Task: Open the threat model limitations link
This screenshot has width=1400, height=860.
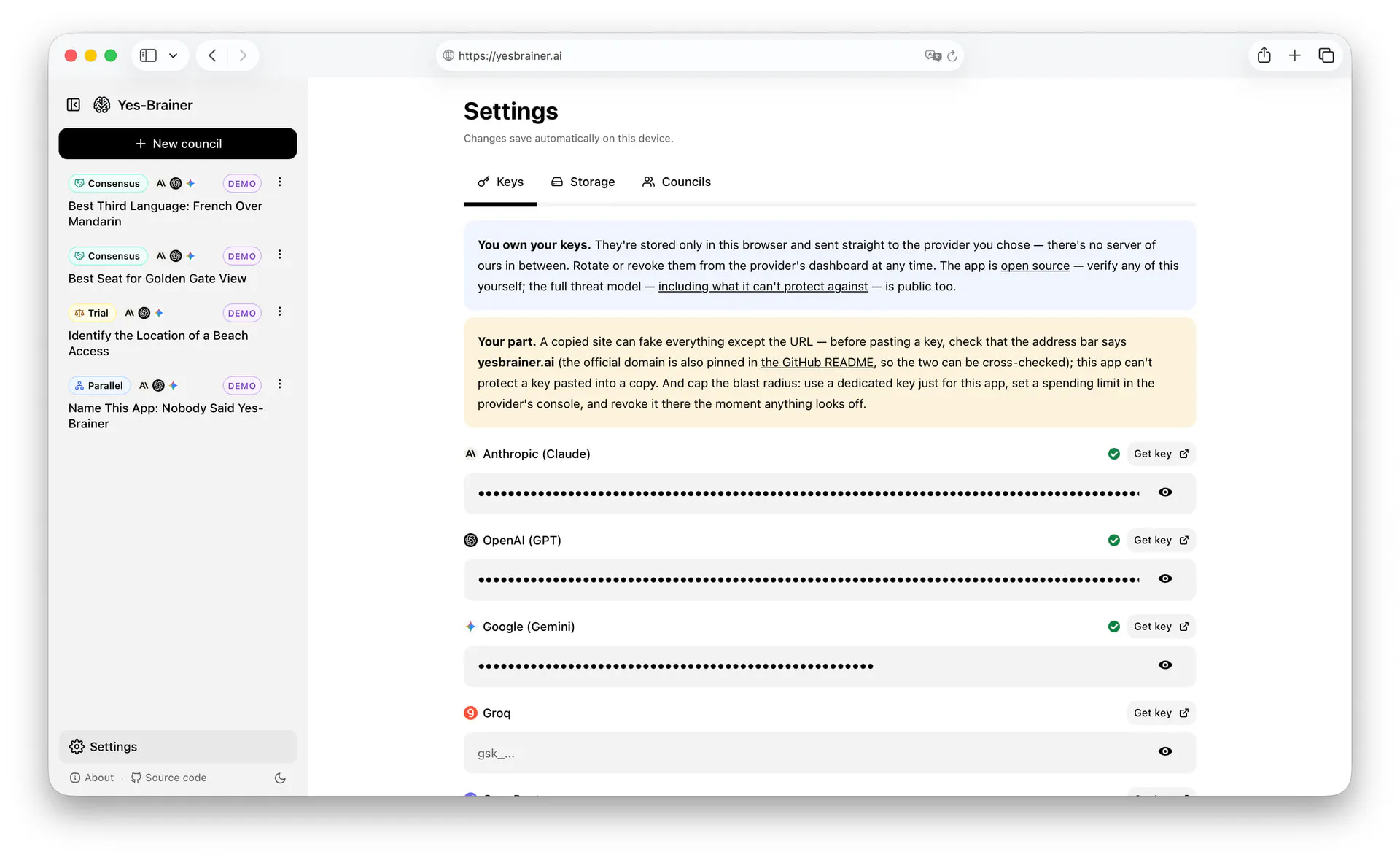Action: (x=763, y=287)
